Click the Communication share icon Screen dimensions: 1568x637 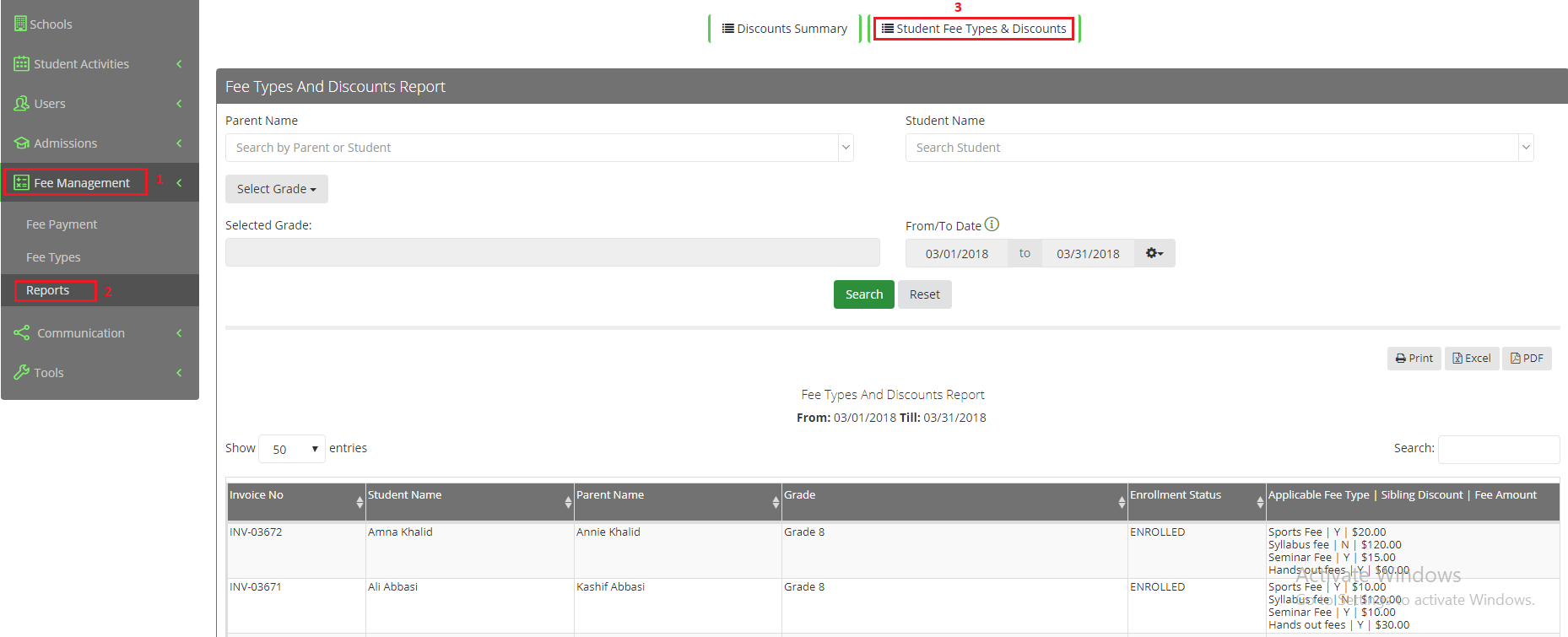[x=22, y=332]
